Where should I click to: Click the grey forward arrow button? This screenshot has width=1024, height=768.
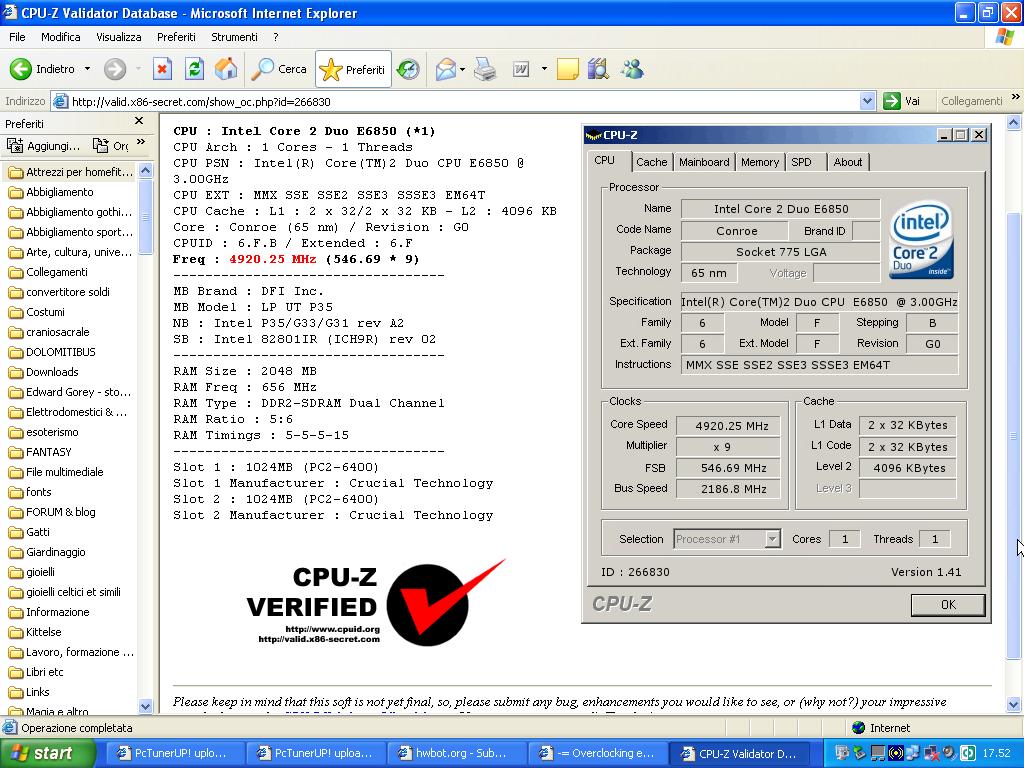click(115, 69)
